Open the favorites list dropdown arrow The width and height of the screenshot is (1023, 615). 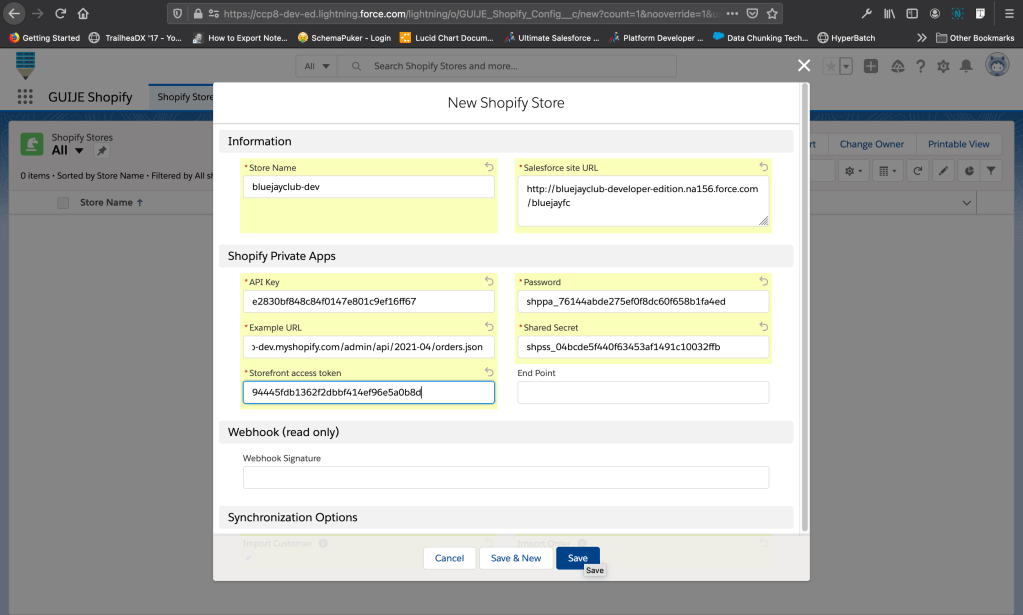click(x=846, y=66)
